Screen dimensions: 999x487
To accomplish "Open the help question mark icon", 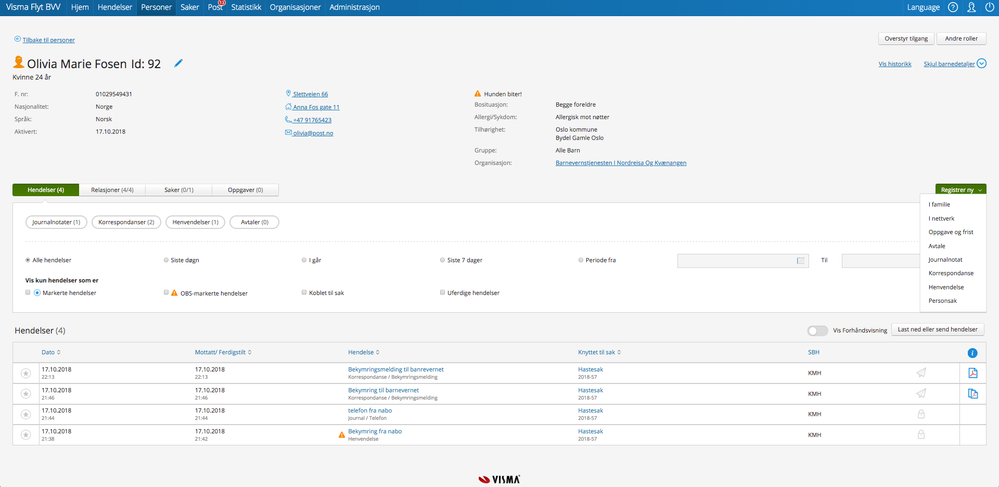I will coord(953,8).
